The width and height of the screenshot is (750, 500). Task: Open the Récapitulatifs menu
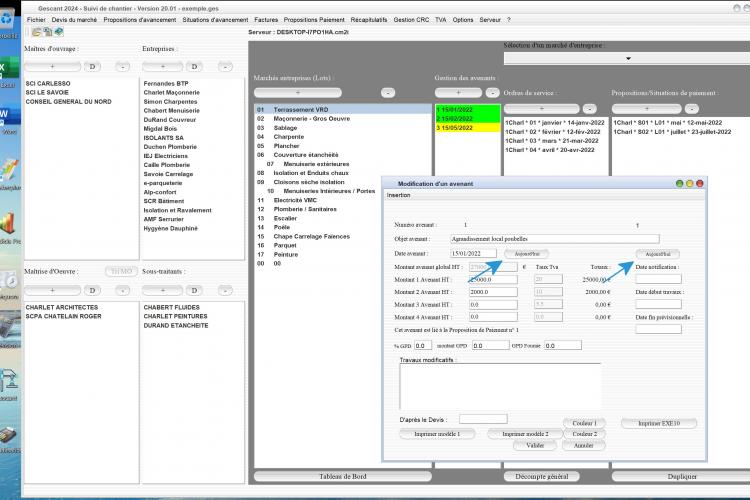(369, 20)
